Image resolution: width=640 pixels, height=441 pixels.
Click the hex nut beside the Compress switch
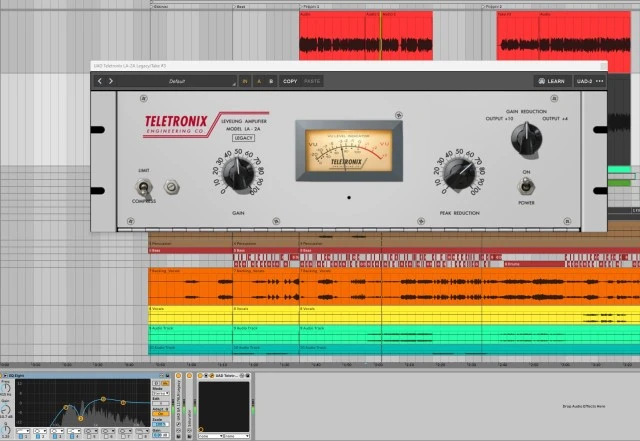171,187
